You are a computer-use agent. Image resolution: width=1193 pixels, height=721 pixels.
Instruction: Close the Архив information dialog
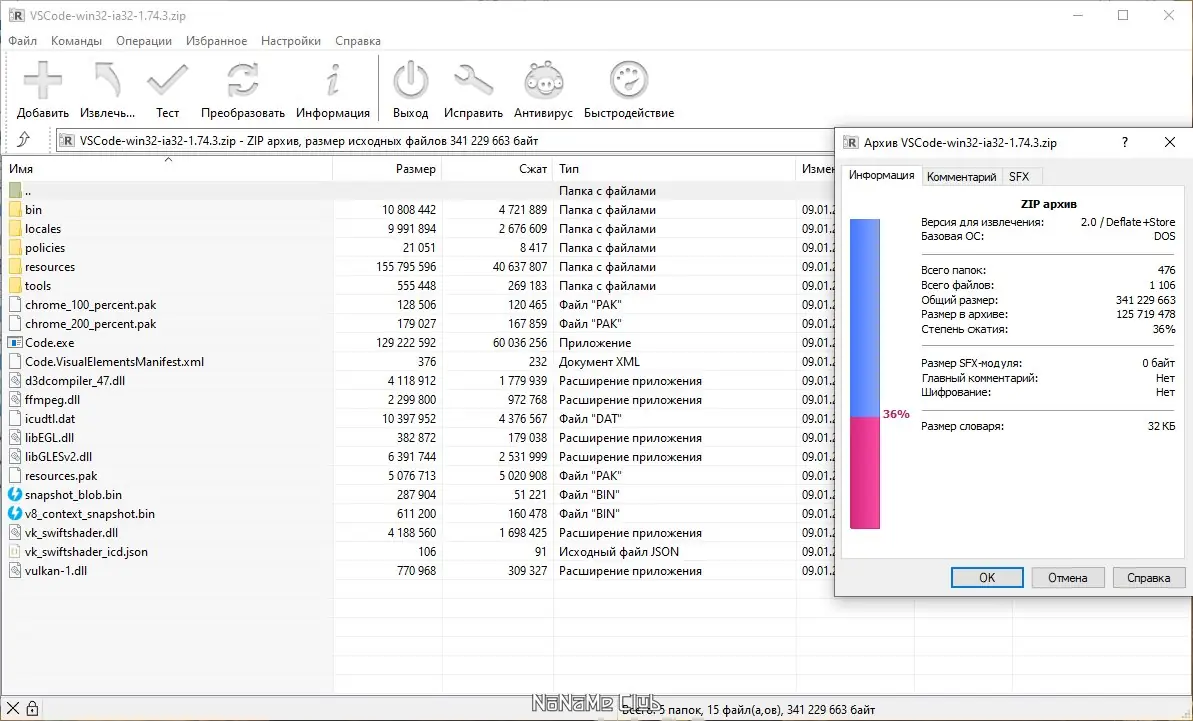1170,142
